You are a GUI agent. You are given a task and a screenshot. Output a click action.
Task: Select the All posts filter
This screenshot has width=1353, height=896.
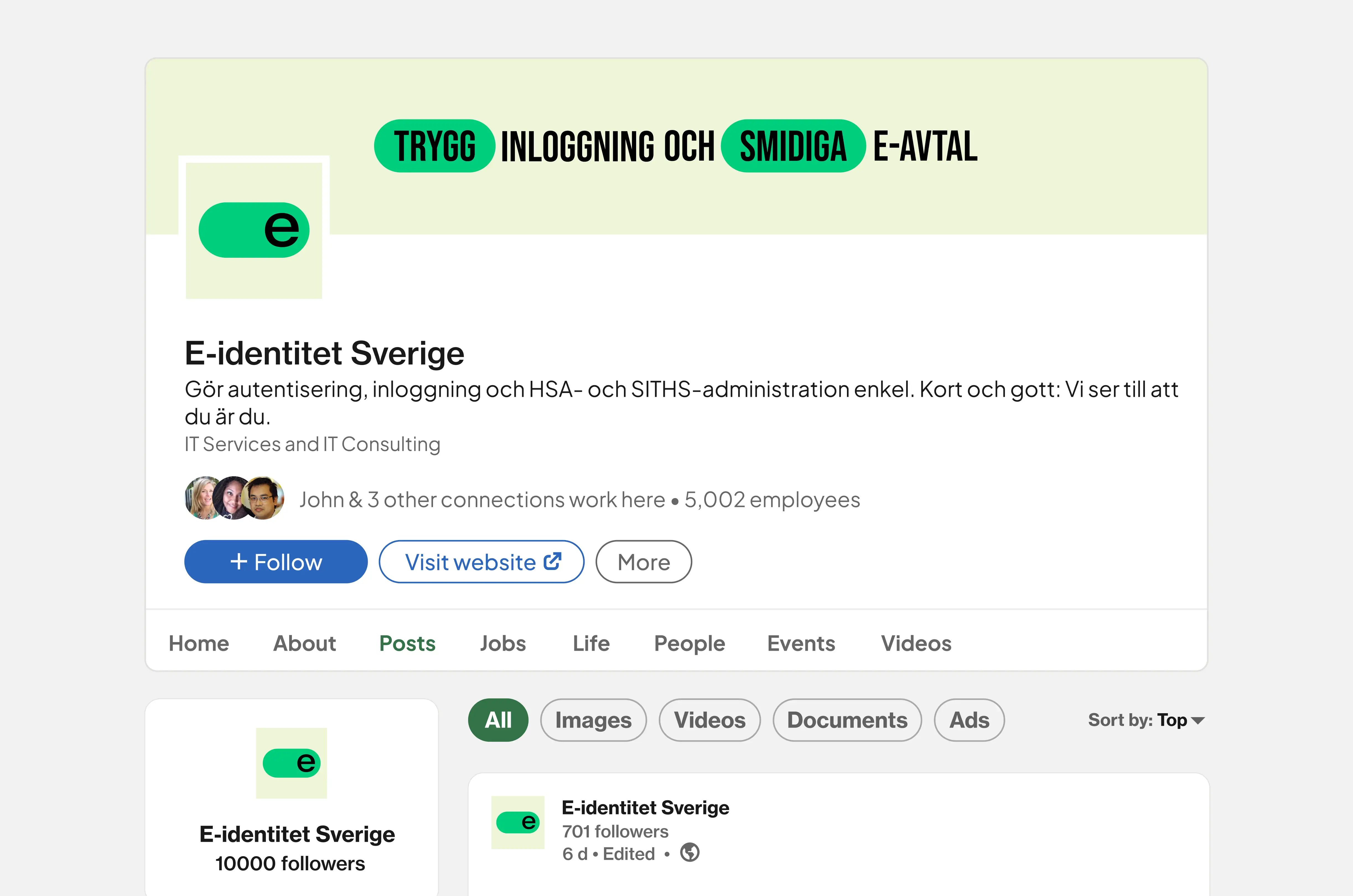(x=498, y=720)
